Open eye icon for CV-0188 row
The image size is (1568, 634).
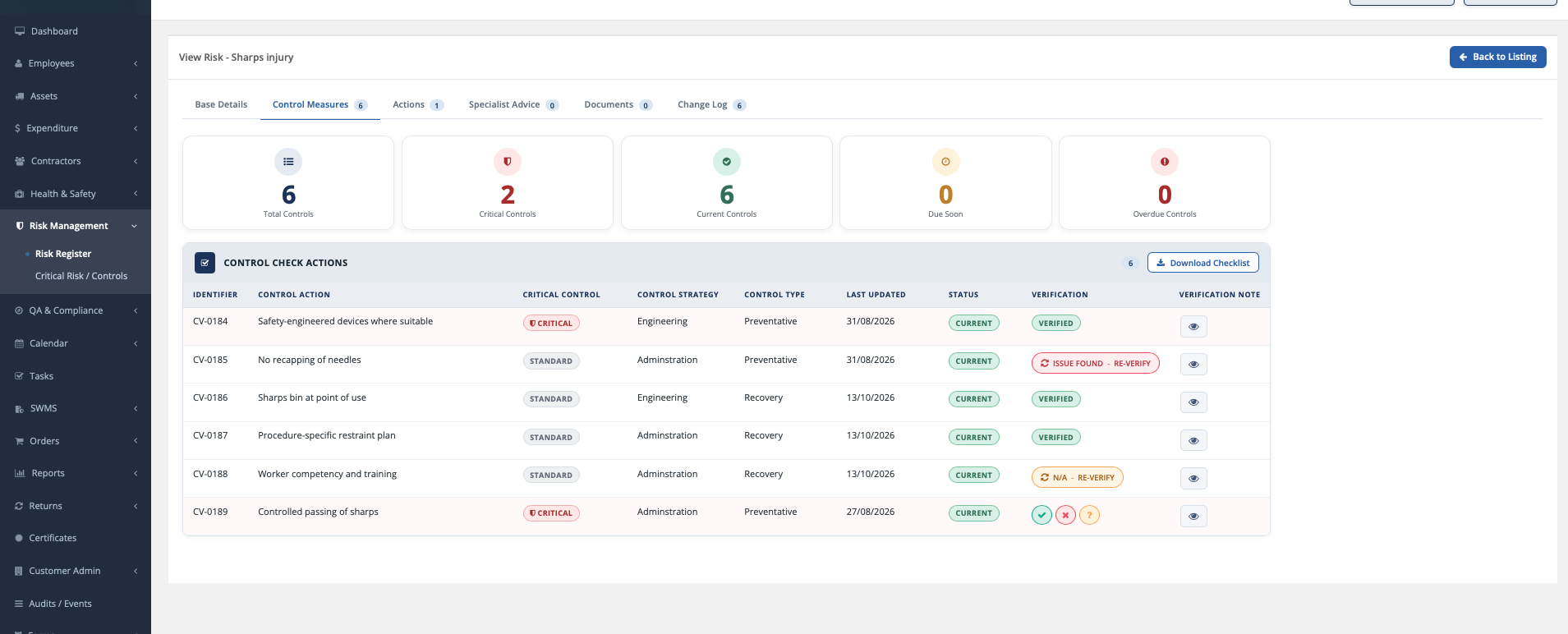pyautogui.click(x=1193, y=478)
